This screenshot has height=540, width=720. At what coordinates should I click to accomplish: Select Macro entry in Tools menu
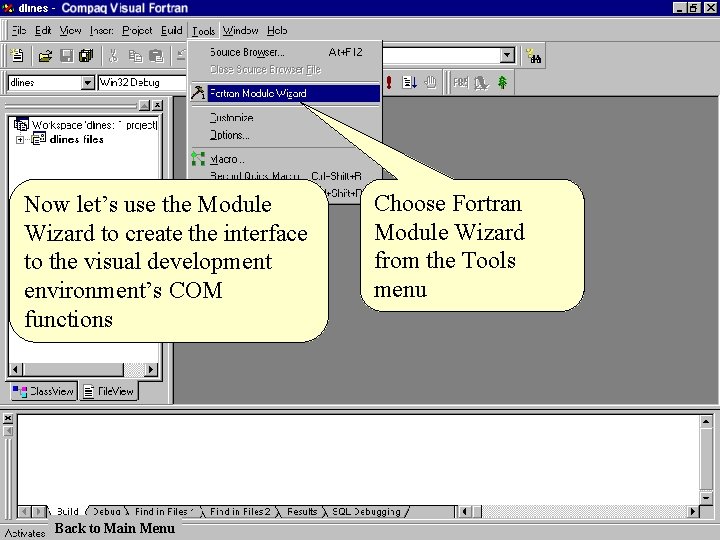(x=285, y=159)
